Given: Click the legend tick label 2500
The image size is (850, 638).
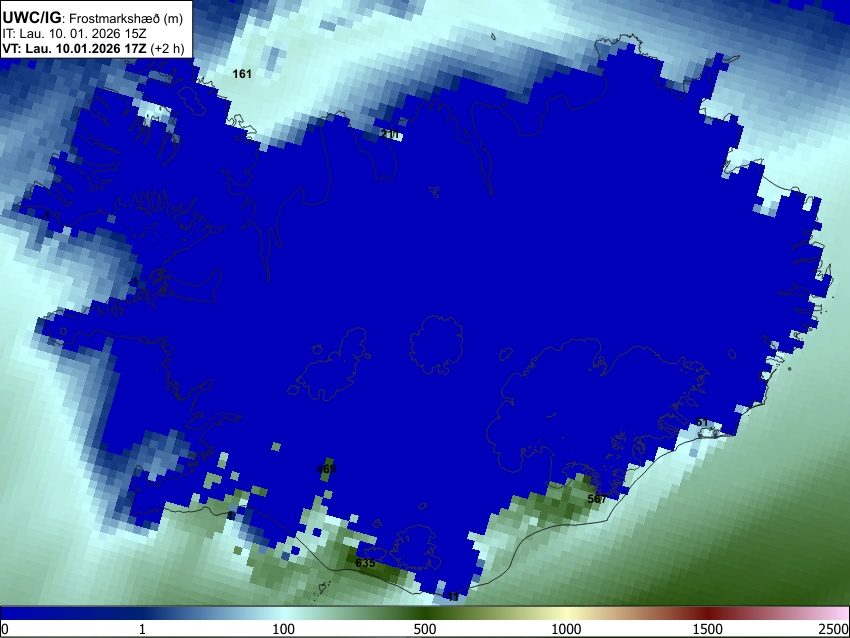Looking at the screenshot, I should (834, 629).
